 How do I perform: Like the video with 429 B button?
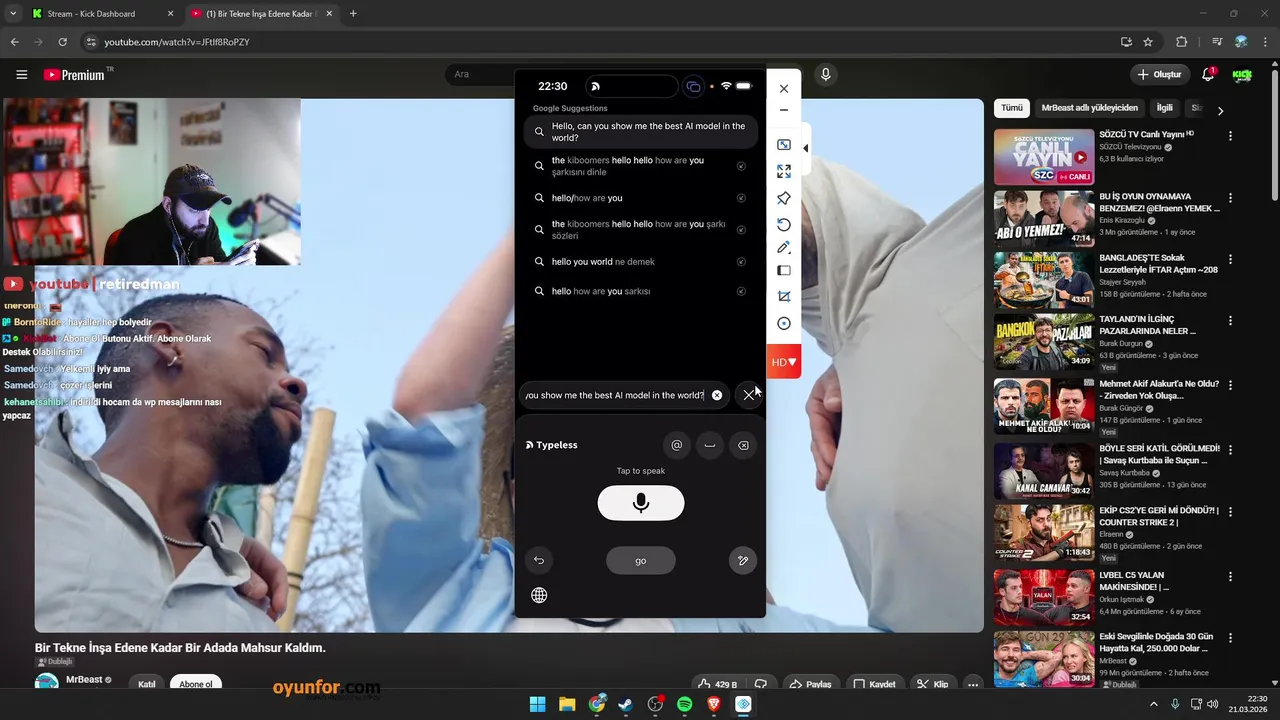[718, 684]
